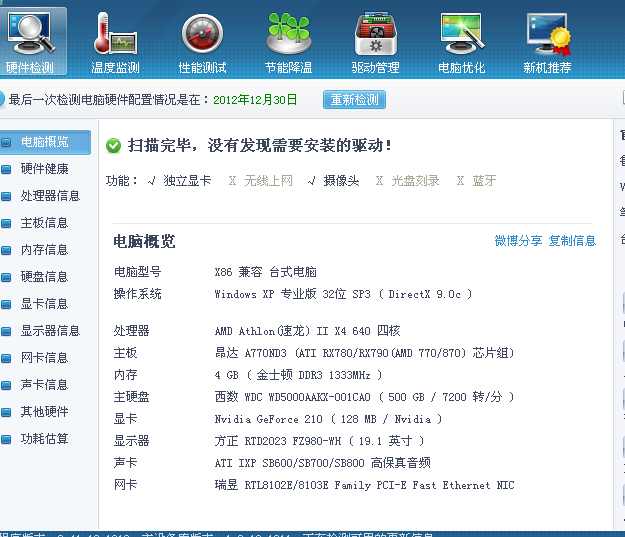This screenshot has height=537, width=625.
Task: Open the 温度监测 thermometer icon
Action: tap(115, 42)
